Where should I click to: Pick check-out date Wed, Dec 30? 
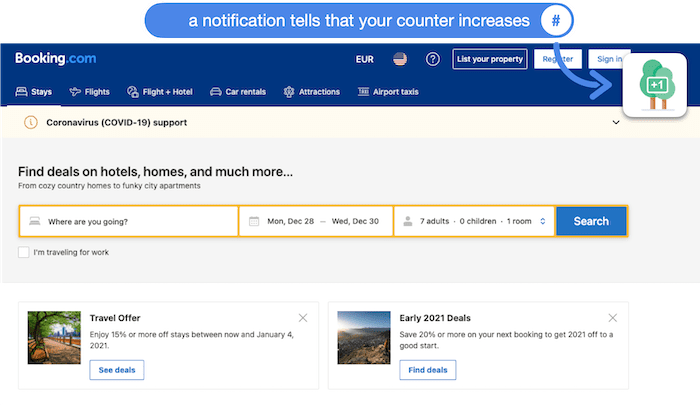tap(355, 221)
